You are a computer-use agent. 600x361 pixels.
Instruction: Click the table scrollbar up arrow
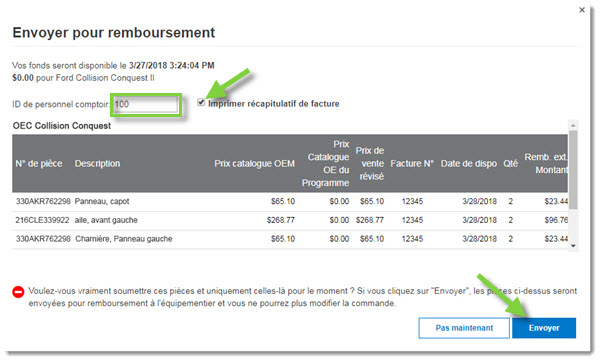click(x=573, y=125)
